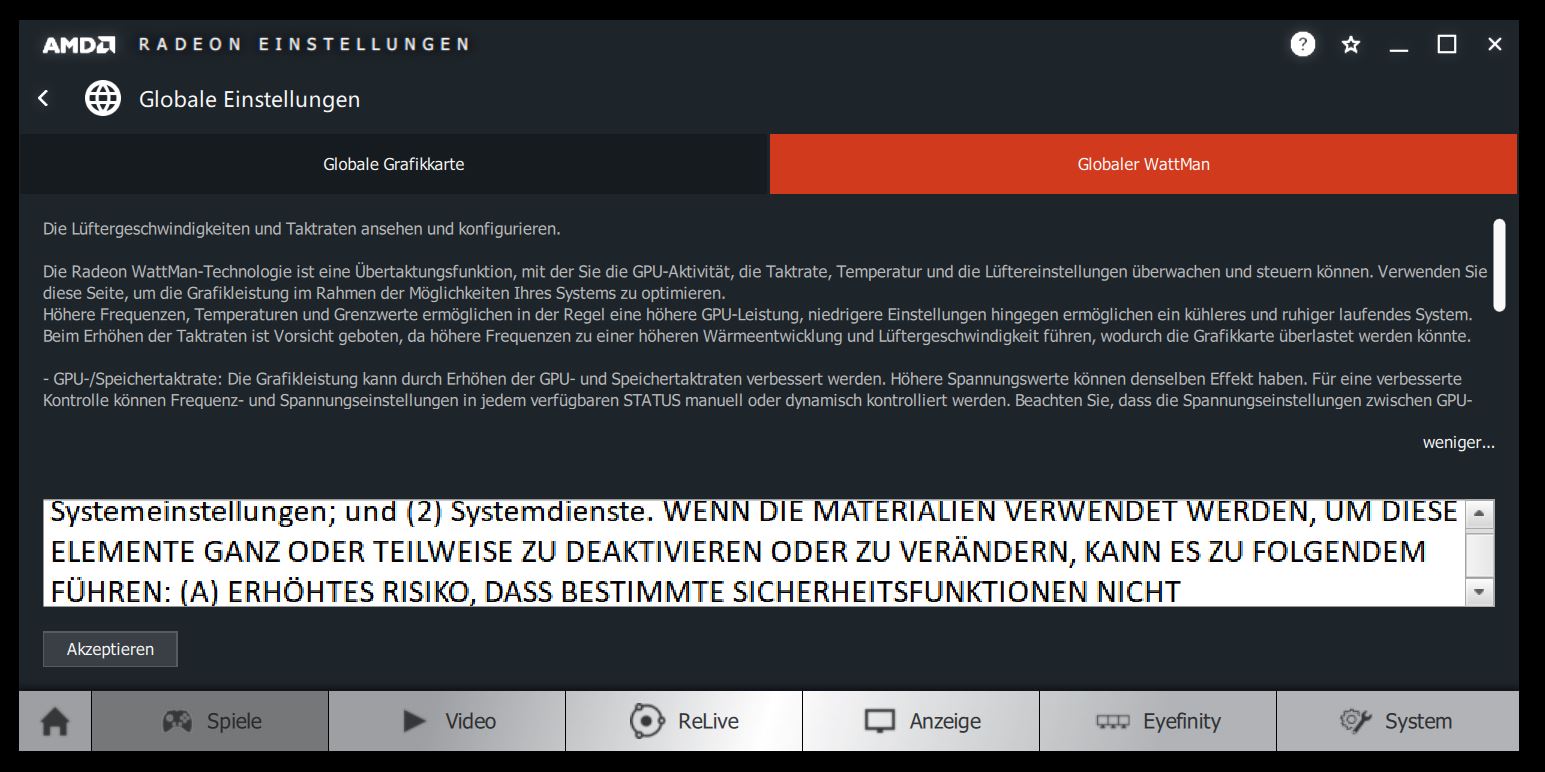Open the Anzeige tab

pyautogui.click(x=921, y=721)
